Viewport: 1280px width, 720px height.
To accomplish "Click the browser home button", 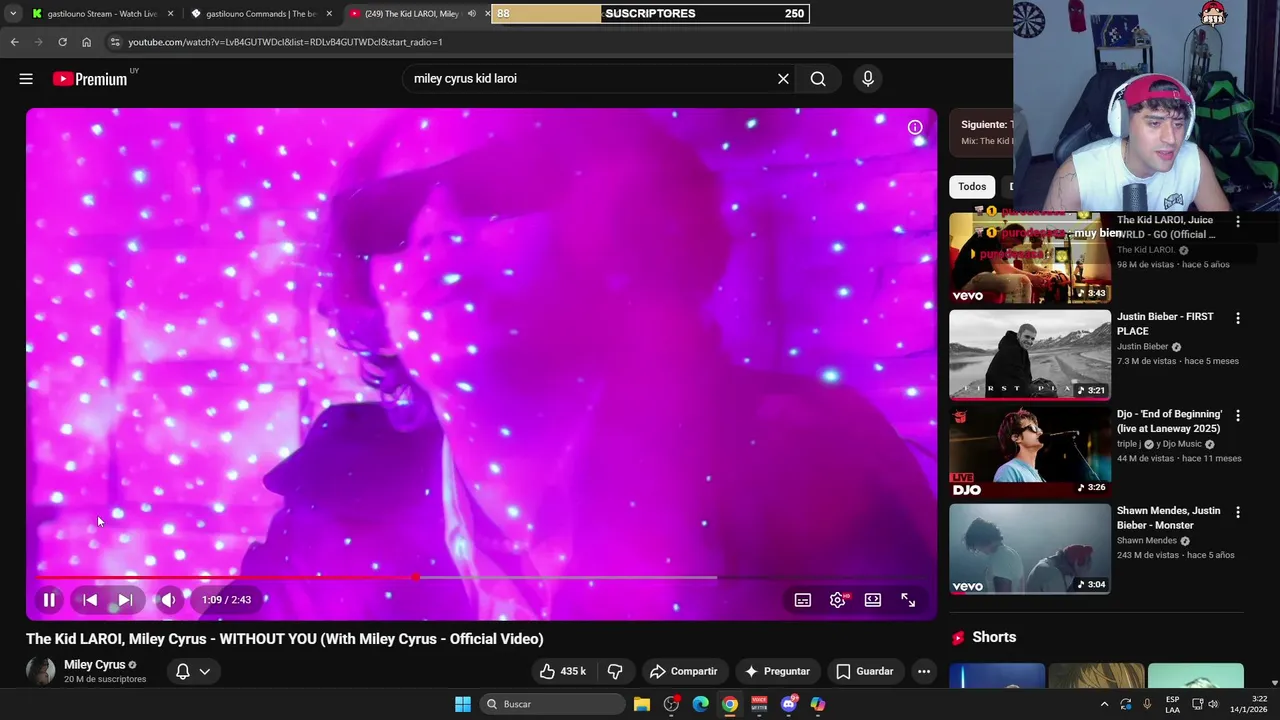I will point(86,42).
